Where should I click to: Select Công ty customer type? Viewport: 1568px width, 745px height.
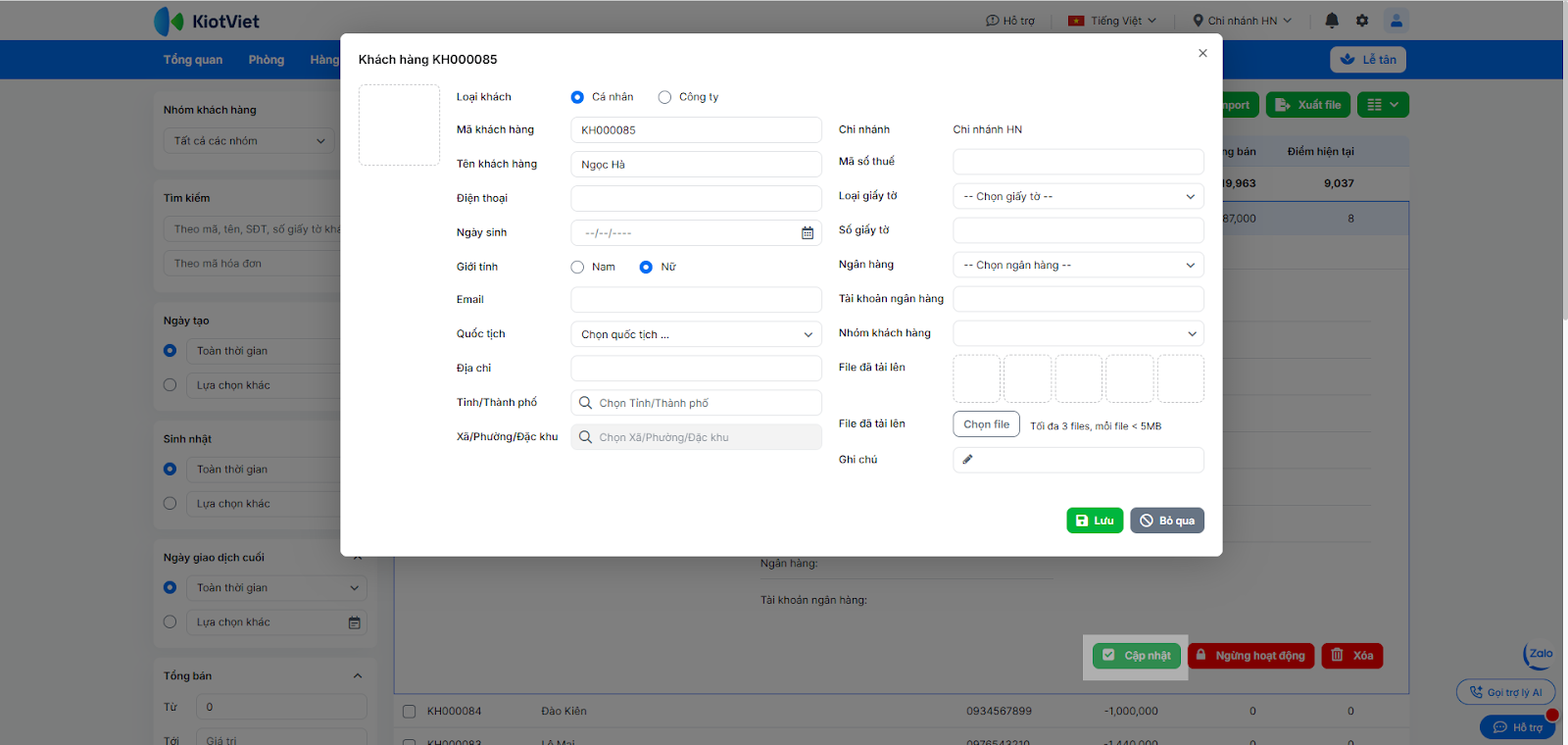pos(664,97)
